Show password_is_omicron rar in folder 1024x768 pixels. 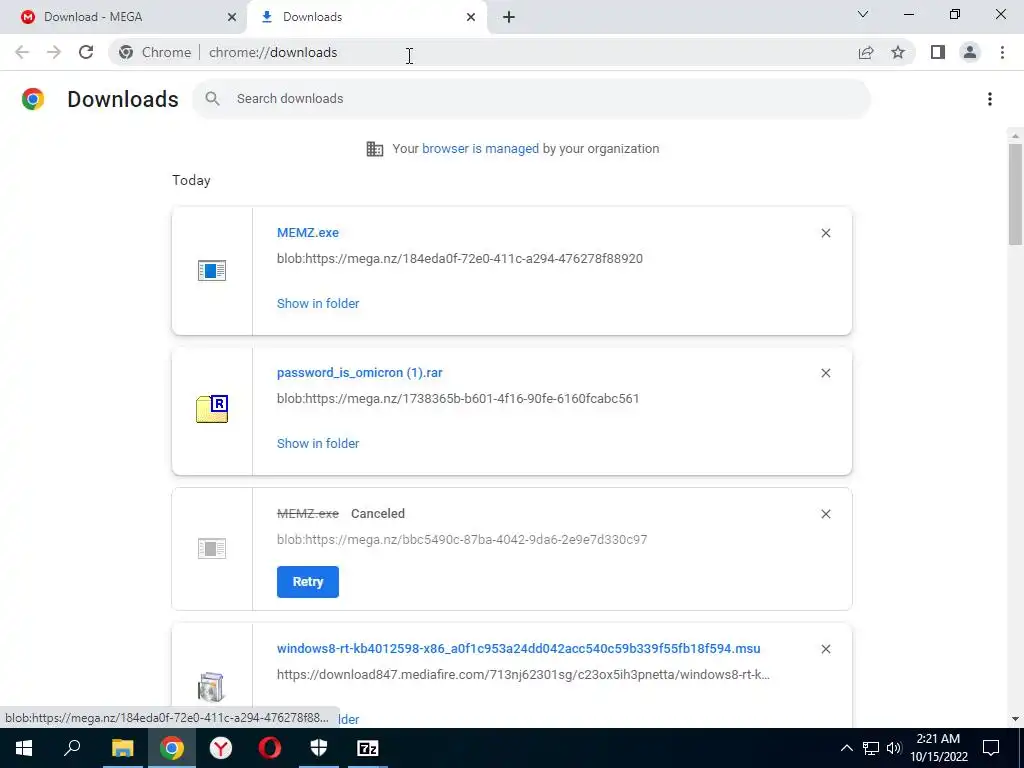click(x=318, y=443)
